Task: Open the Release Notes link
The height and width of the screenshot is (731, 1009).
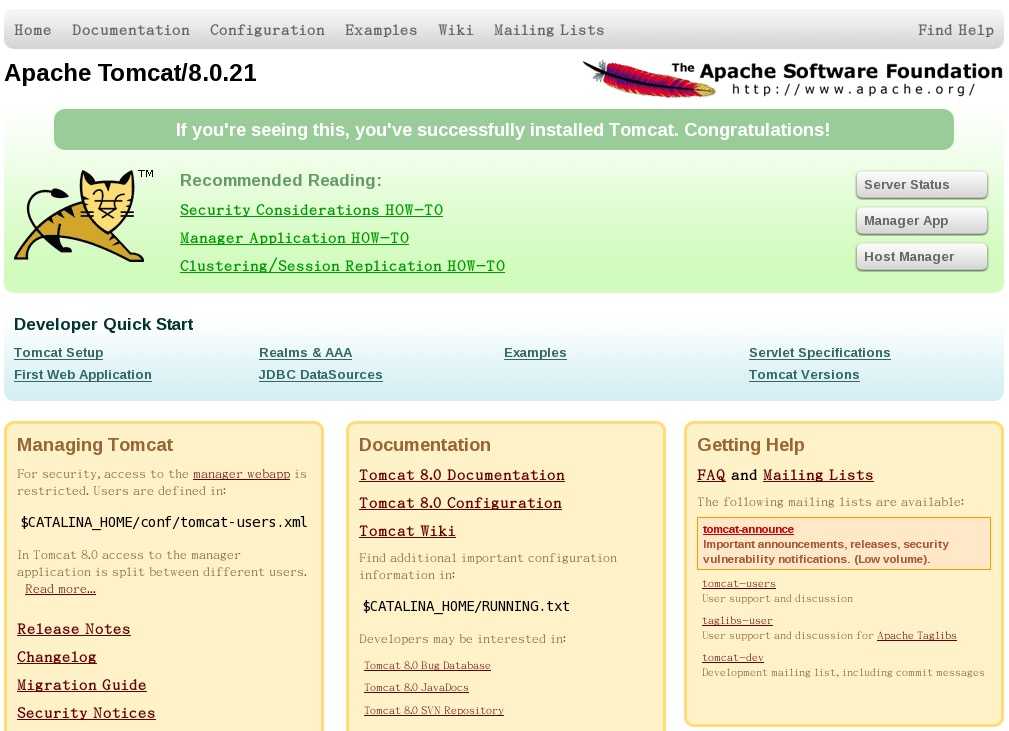Action: click(73, 629)
